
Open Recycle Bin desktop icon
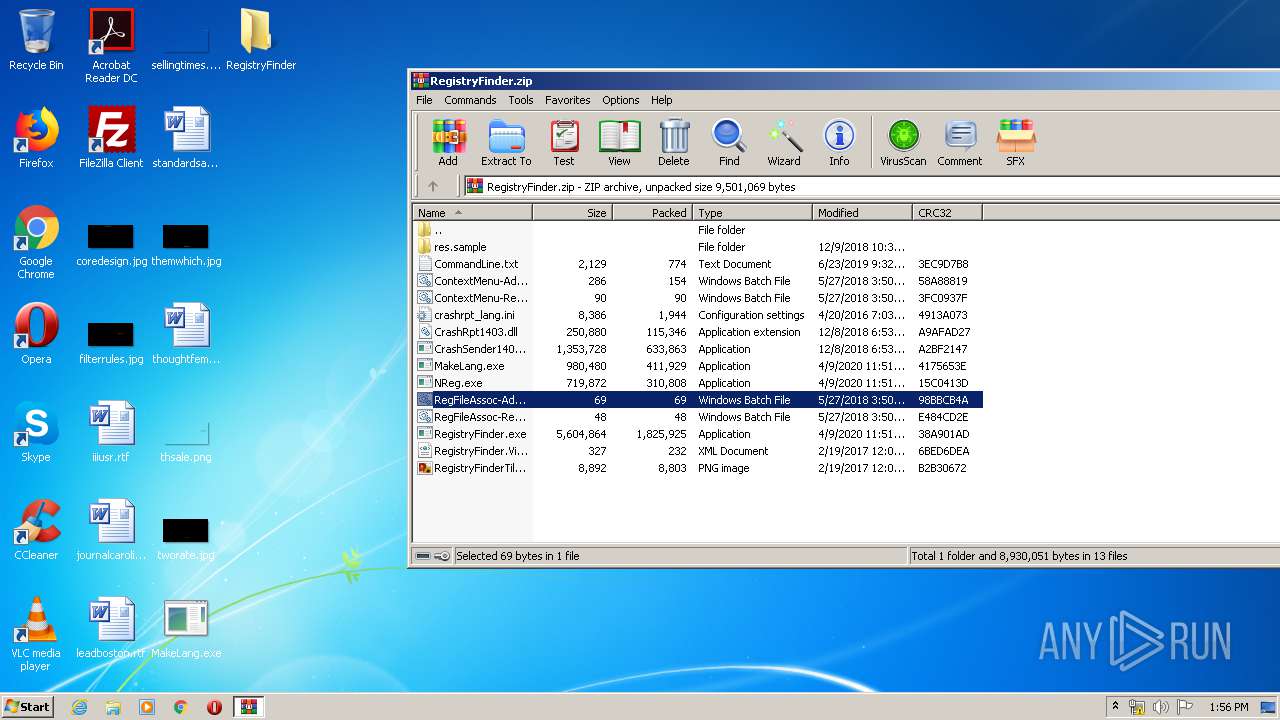(36, 40)
